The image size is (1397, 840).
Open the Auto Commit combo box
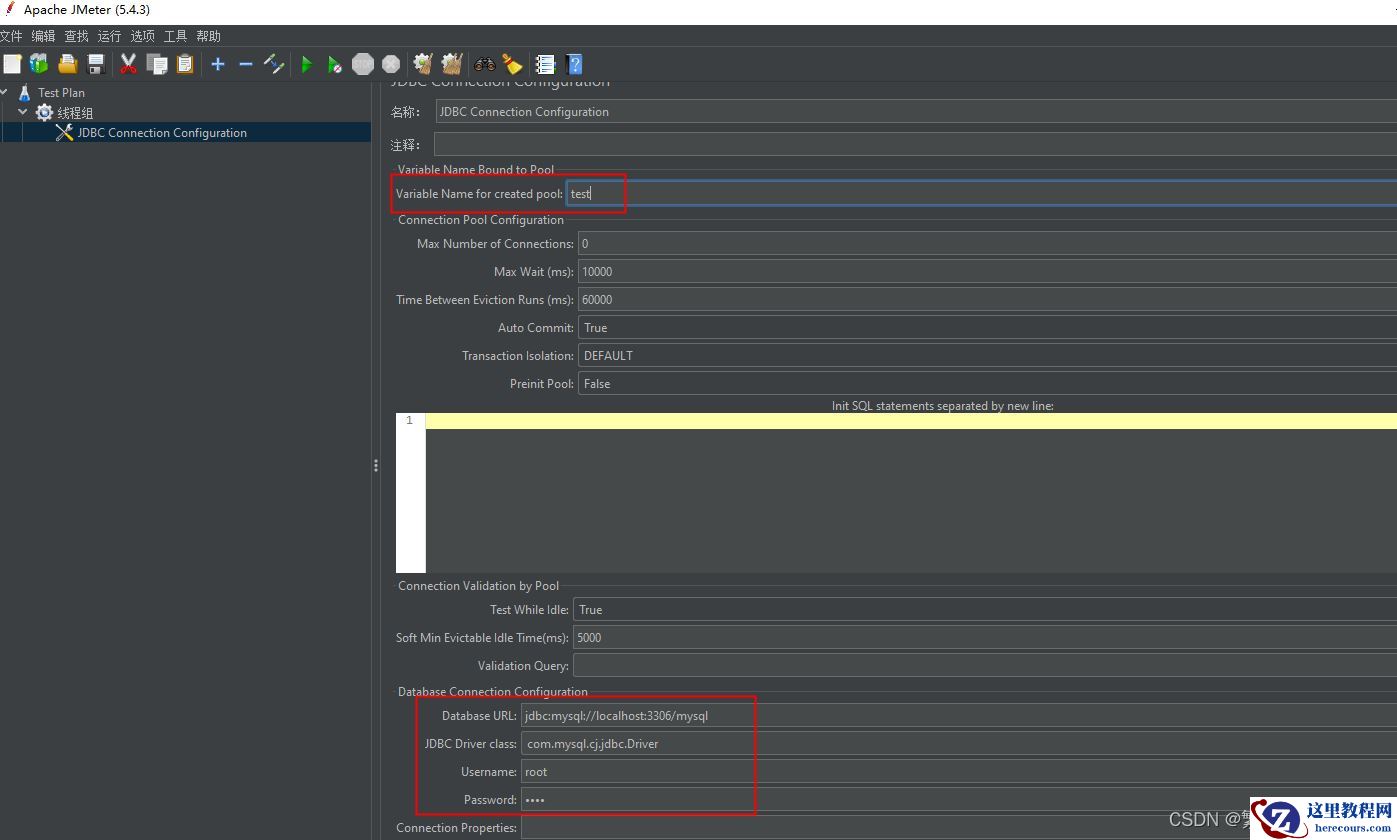[x=987, y=328]
